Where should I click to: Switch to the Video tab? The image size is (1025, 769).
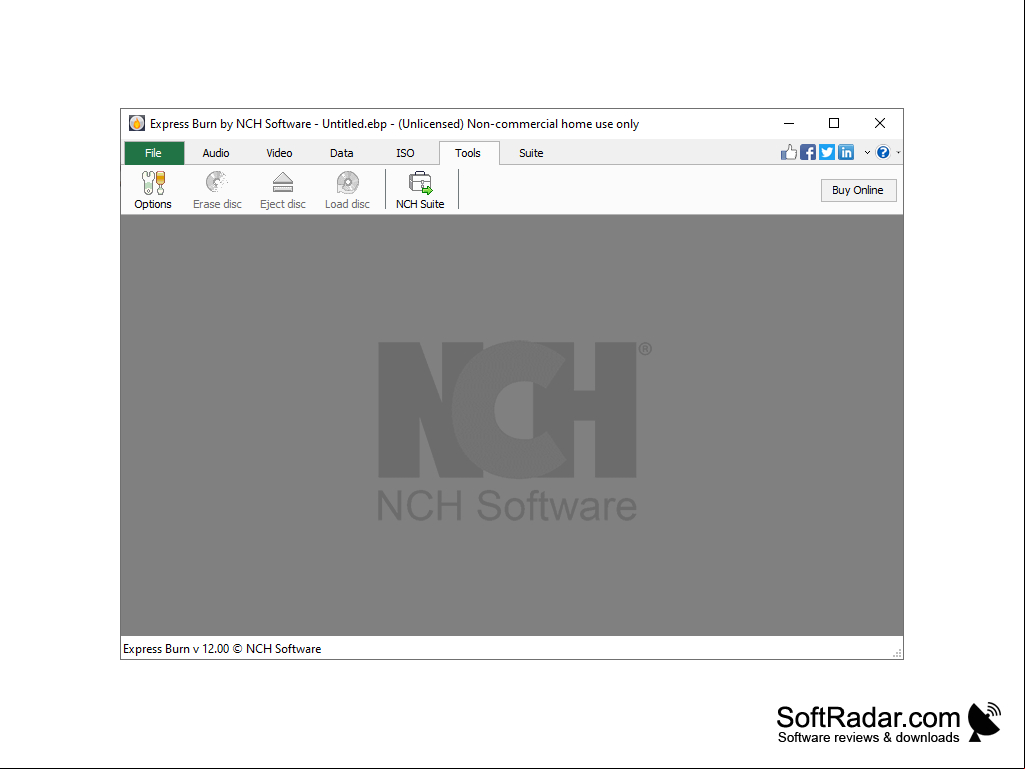click(x=279, y=153)
